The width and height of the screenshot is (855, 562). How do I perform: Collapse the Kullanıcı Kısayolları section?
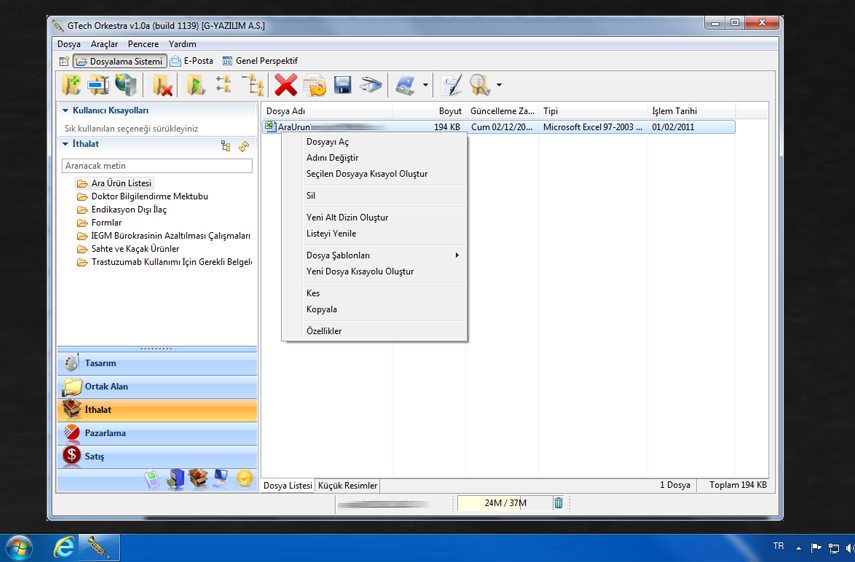tap(66, 111)
